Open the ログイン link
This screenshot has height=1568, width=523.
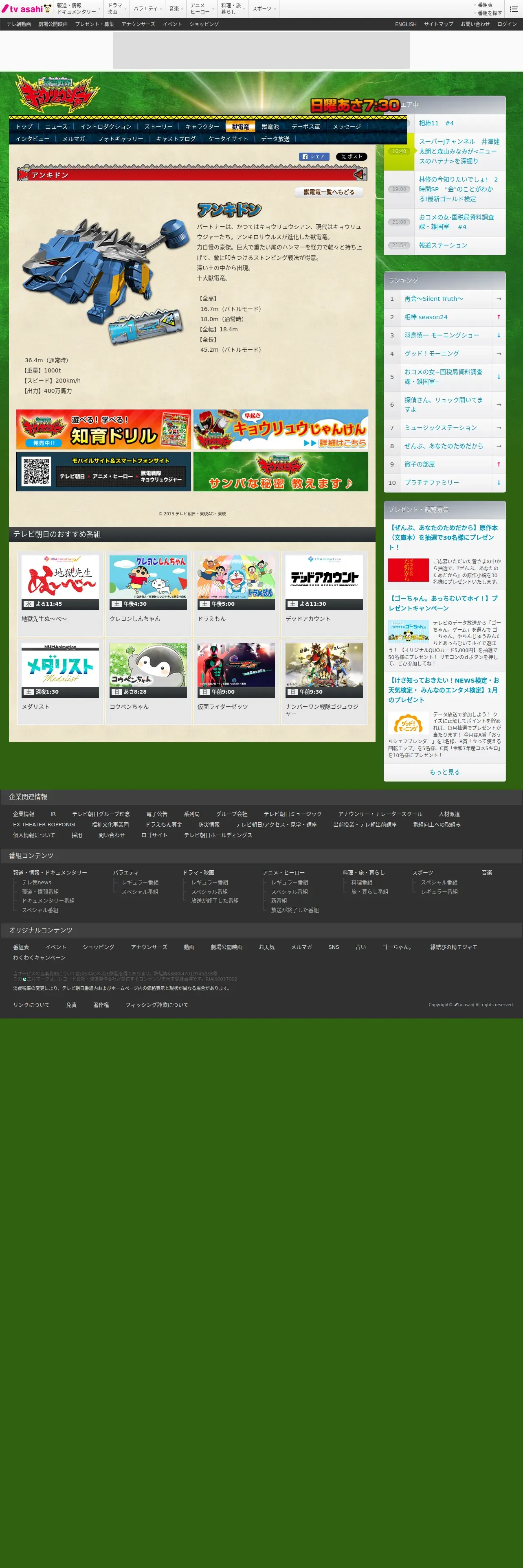pyautogui.click(x=507, y=24)
